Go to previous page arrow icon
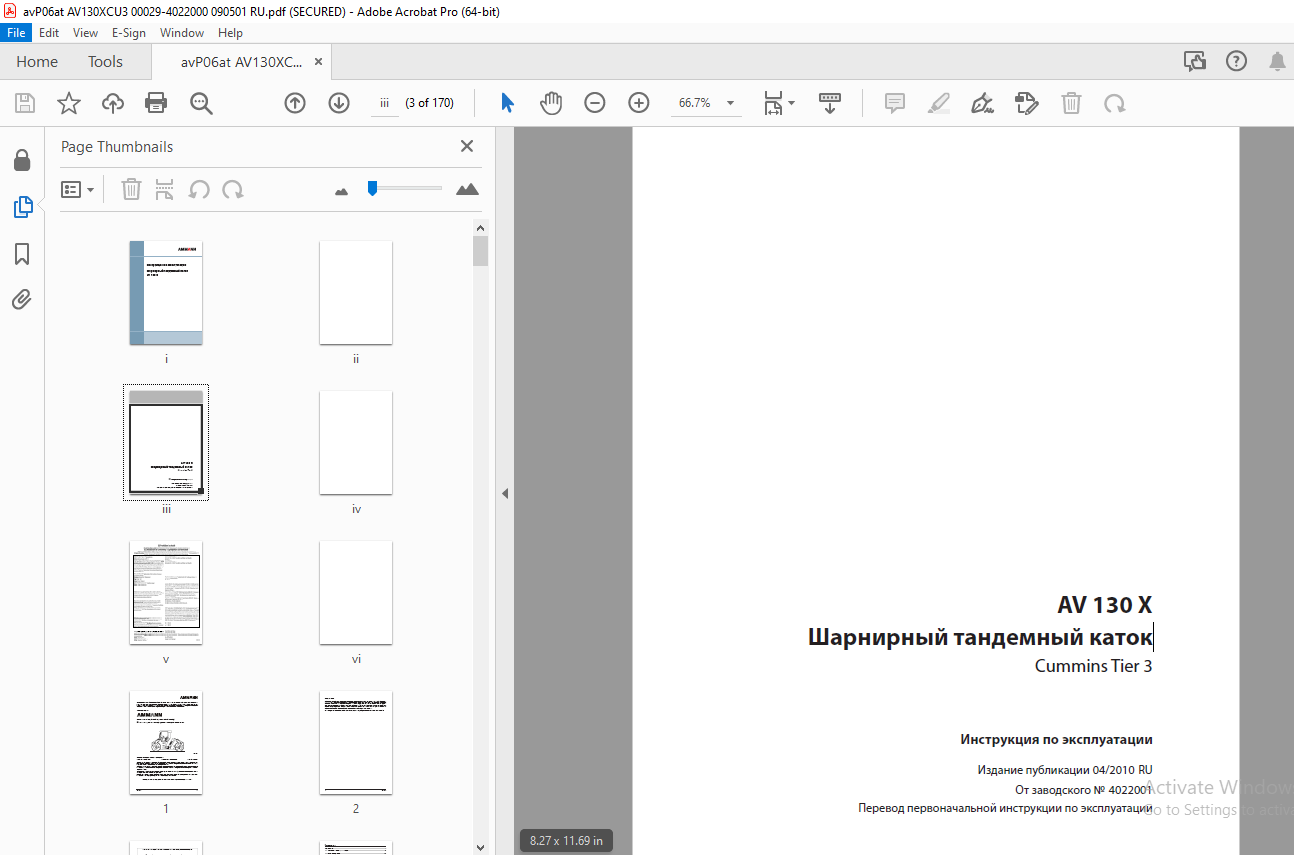 point(295,103)
